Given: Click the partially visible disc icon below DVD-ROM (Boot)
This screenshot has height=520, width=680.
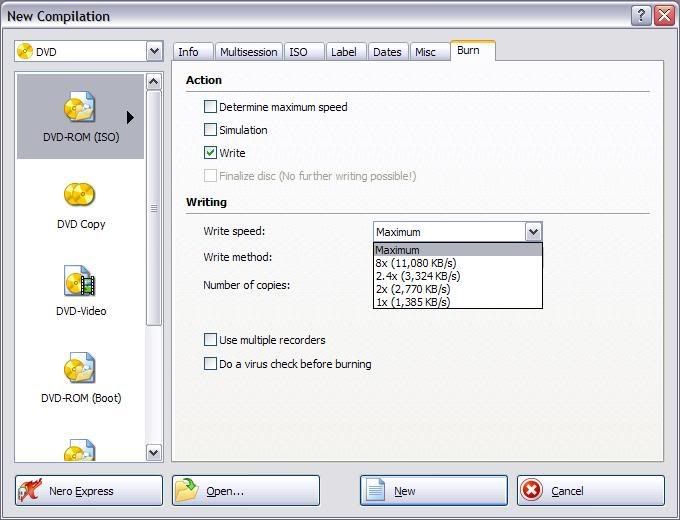Looking at the screenshot, I should (x=79, y=450).
